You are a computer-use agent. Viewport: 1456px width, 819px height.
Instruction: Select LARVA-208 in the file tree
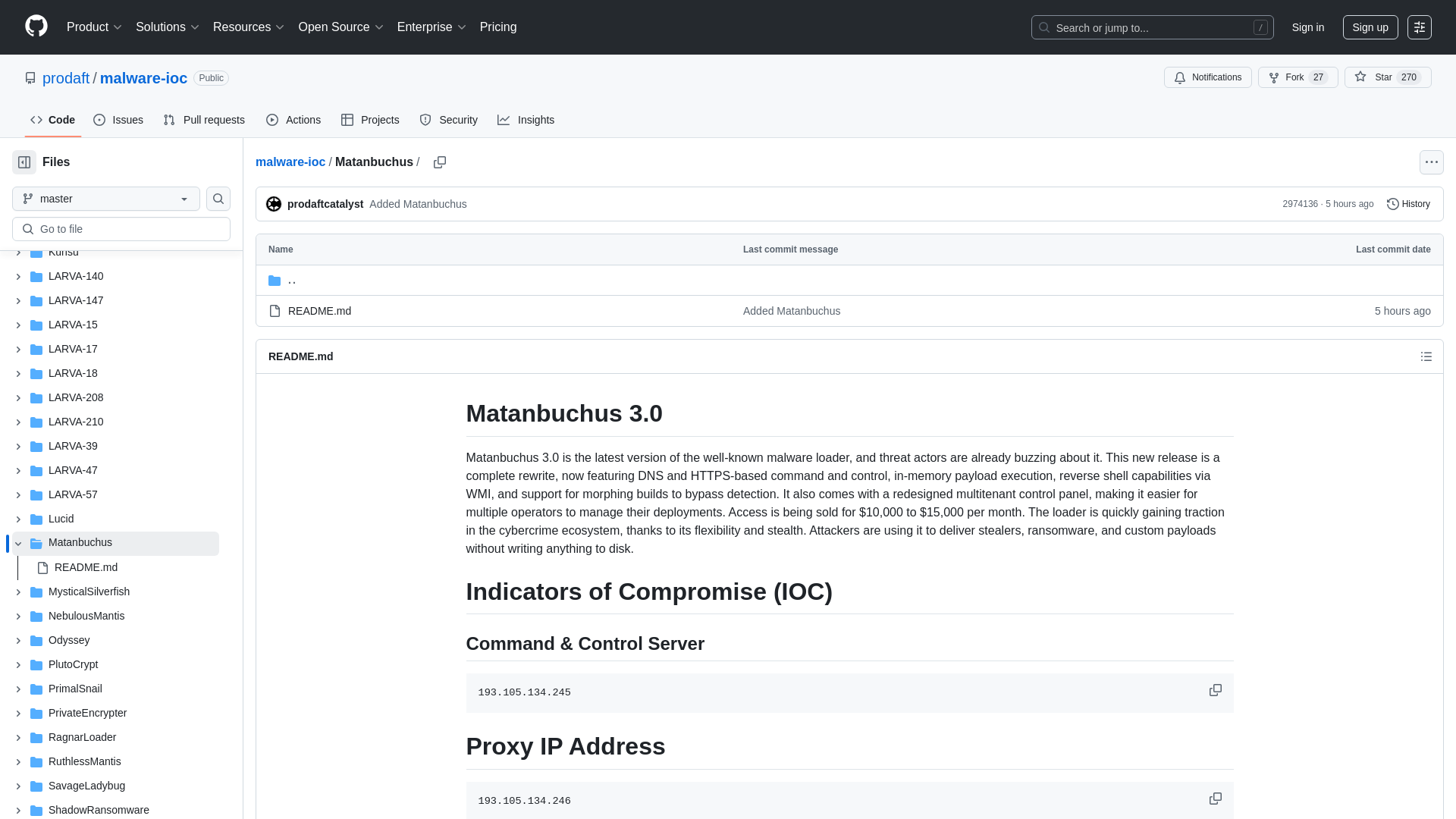76,397
